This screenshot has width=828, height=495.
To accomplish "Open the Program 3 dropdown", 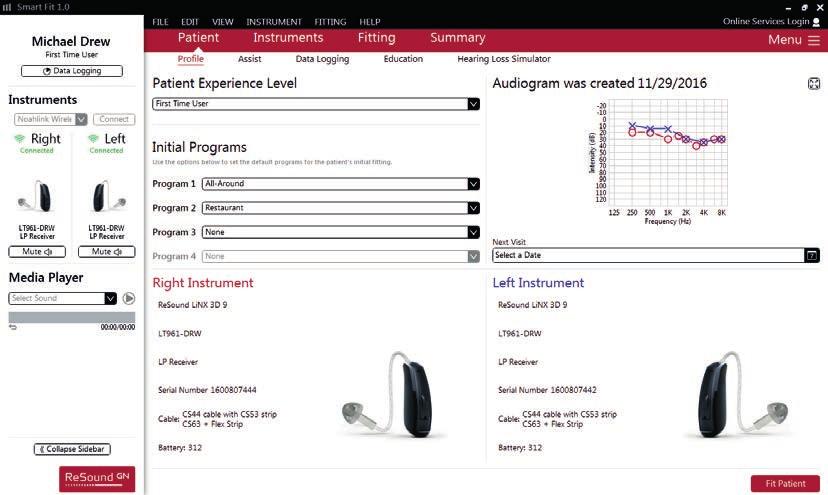I will [x=341, y=232].
